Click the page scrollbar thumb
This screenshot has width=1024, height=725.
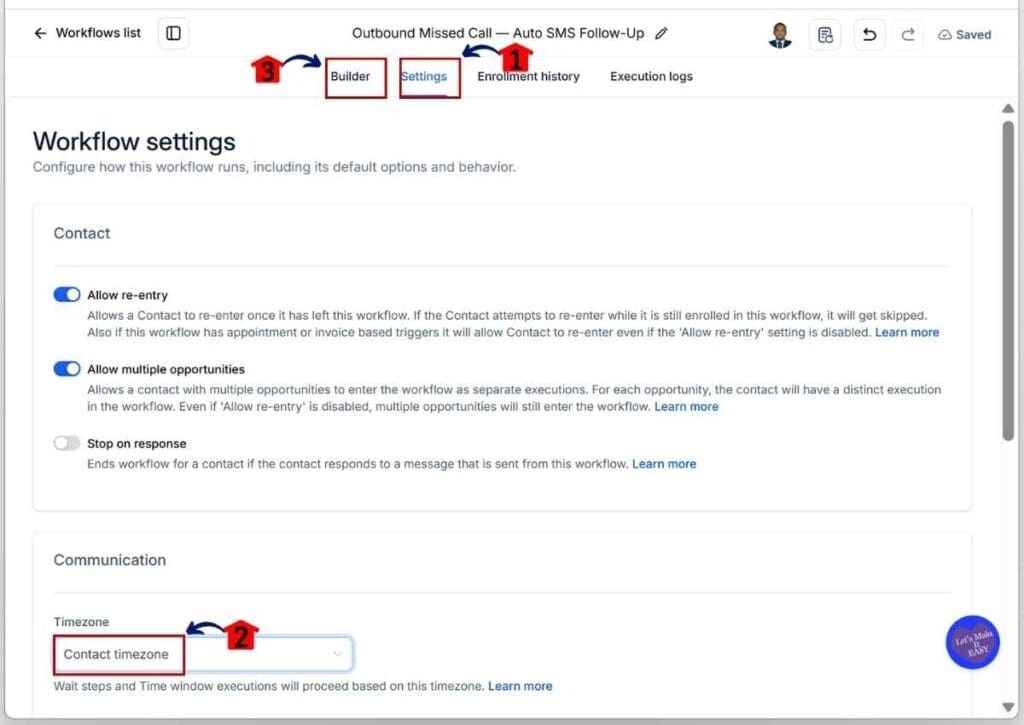coord(1008,281)
